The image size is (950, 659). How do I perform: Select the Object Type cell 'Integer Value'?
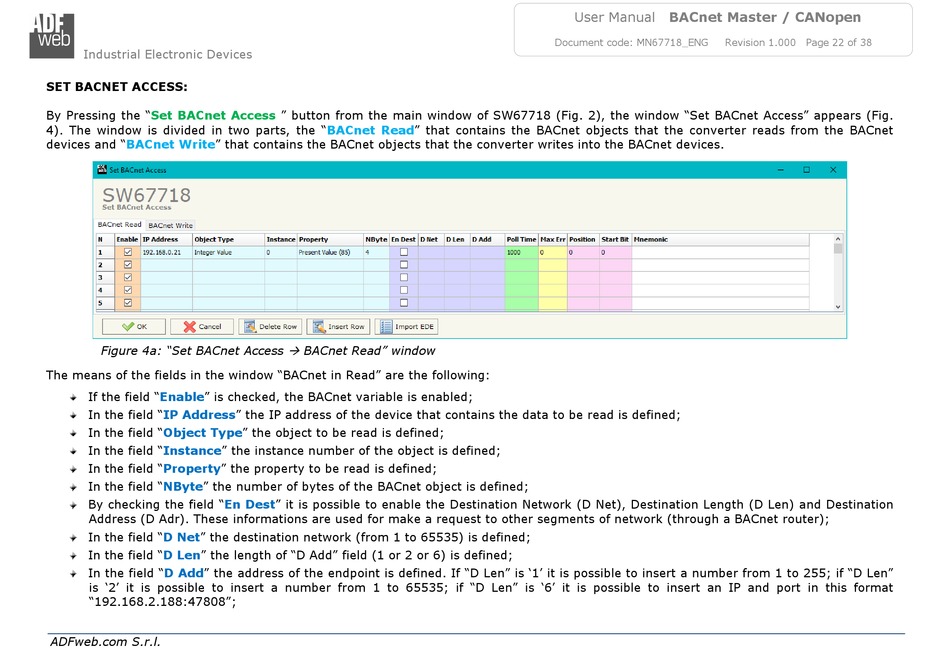coord(228,252)
